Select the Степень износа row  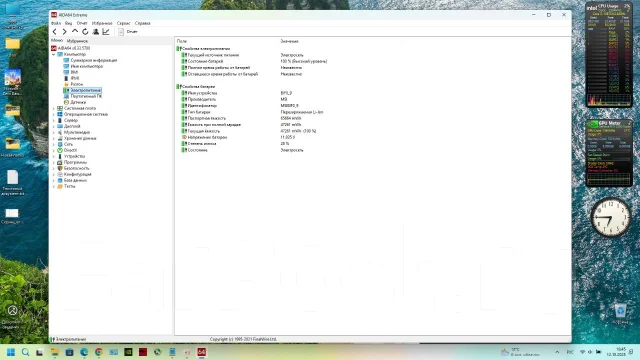(202, 144)
